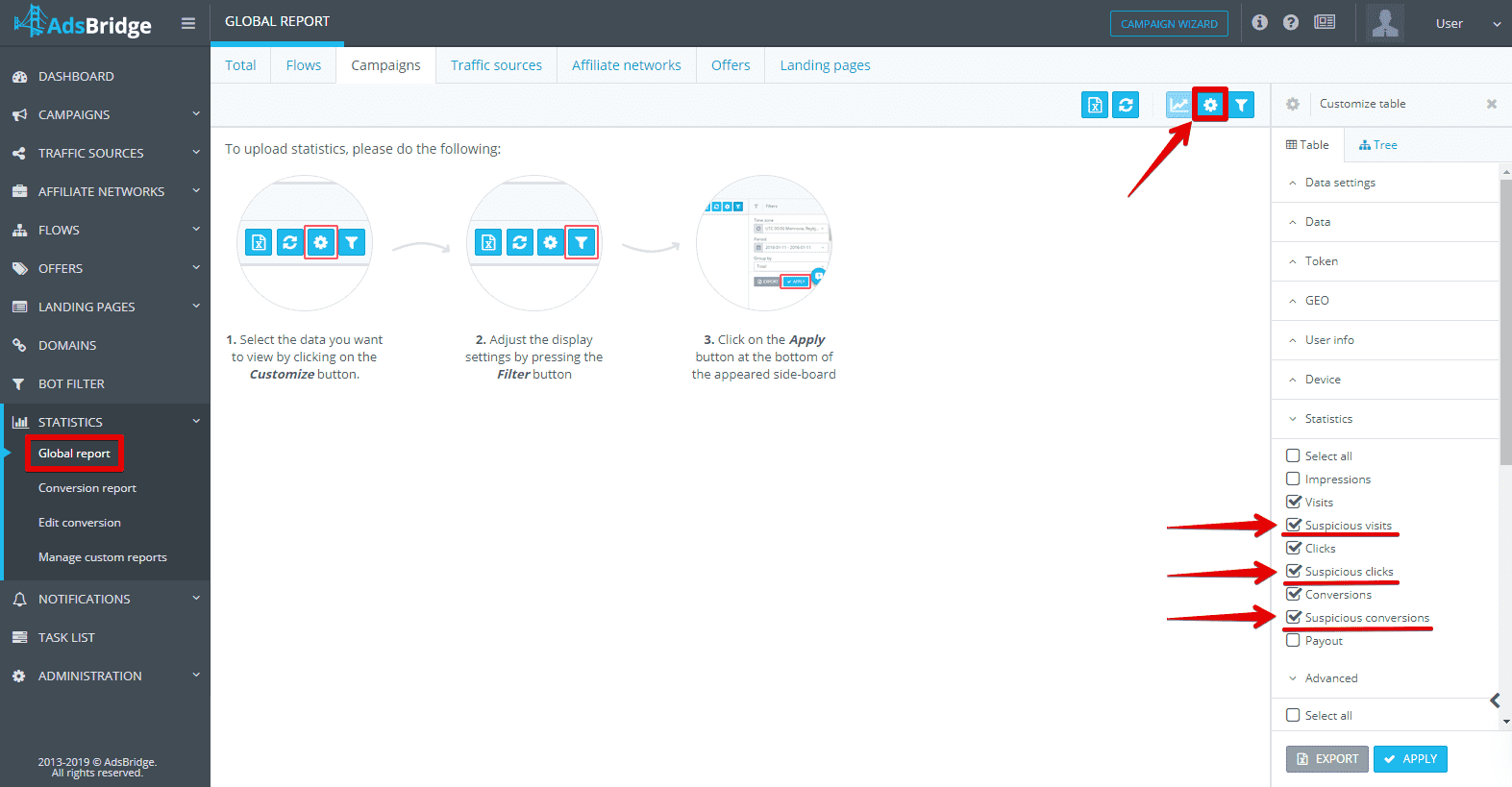Open the help question mark icon
This screenshot has height=787, width=1512.
coord(1291,22)
